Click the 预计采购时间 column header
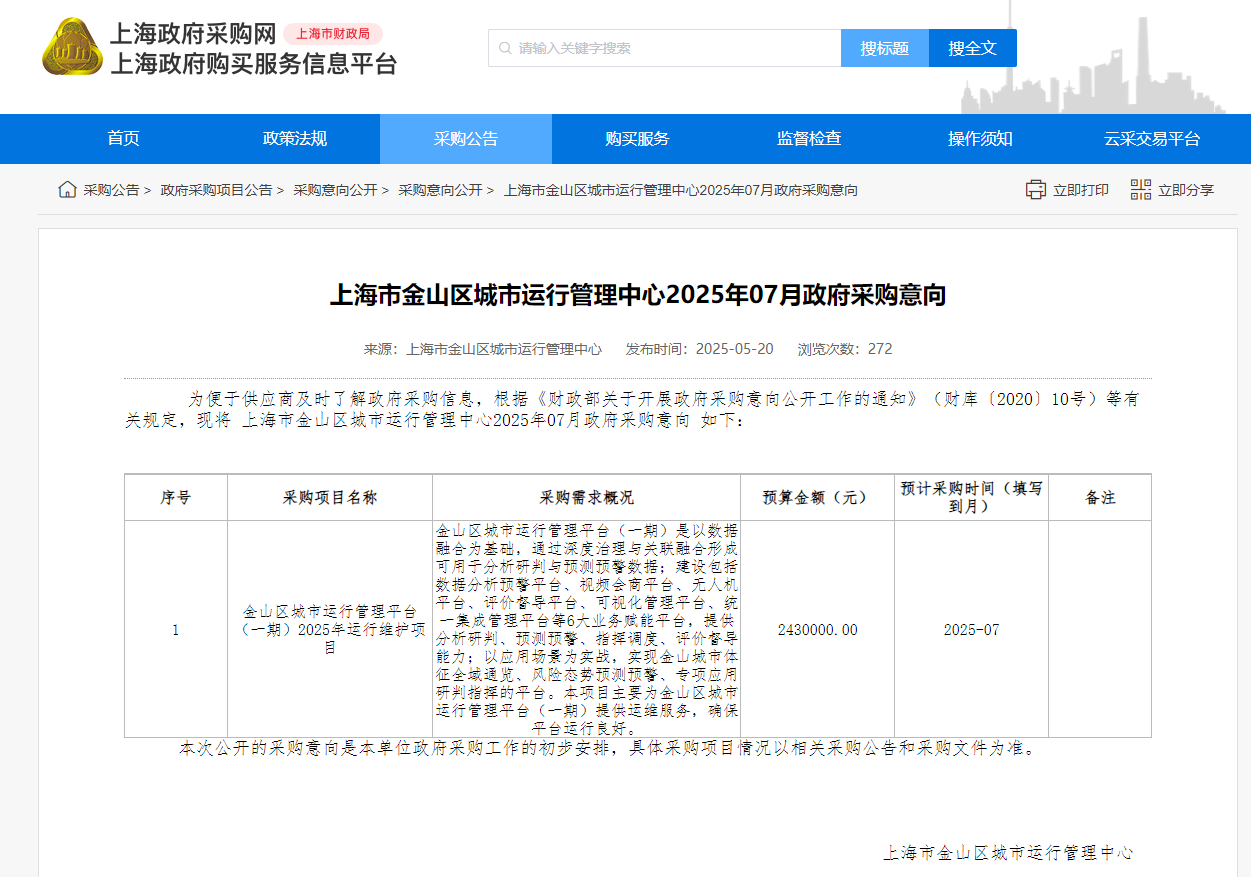Screen dimensions: 1251x877 point(972,497)
